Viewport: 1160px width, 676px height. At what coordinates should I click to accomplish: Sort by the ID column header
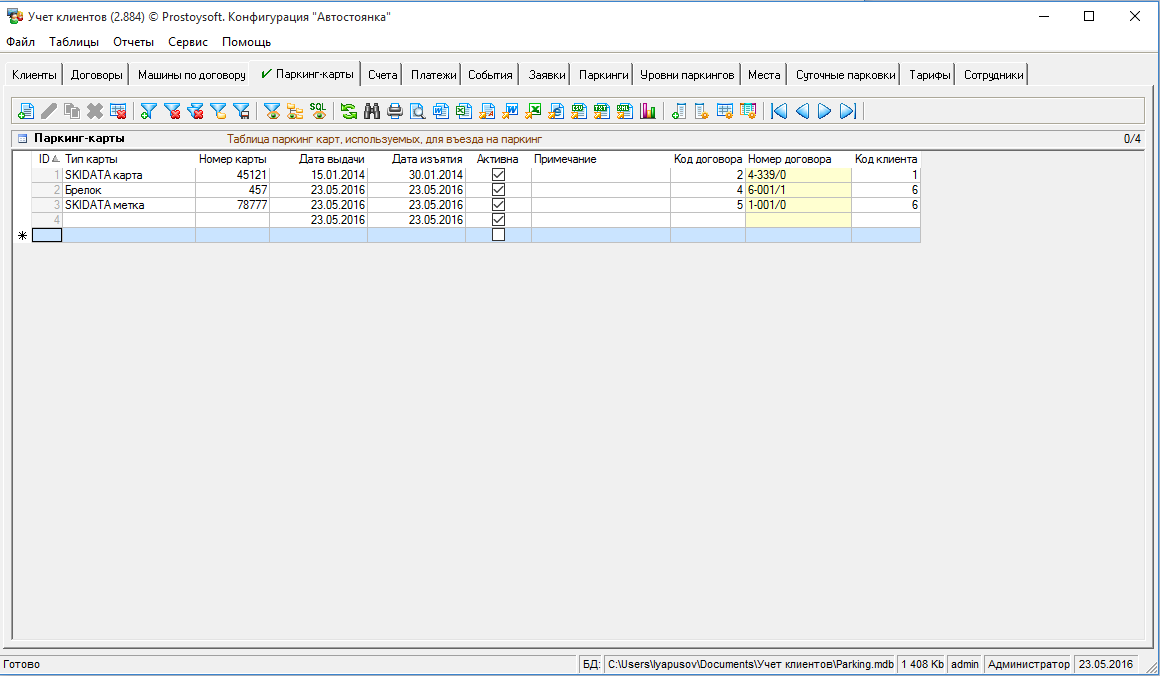pyautogui.click(x=46, y=159)
